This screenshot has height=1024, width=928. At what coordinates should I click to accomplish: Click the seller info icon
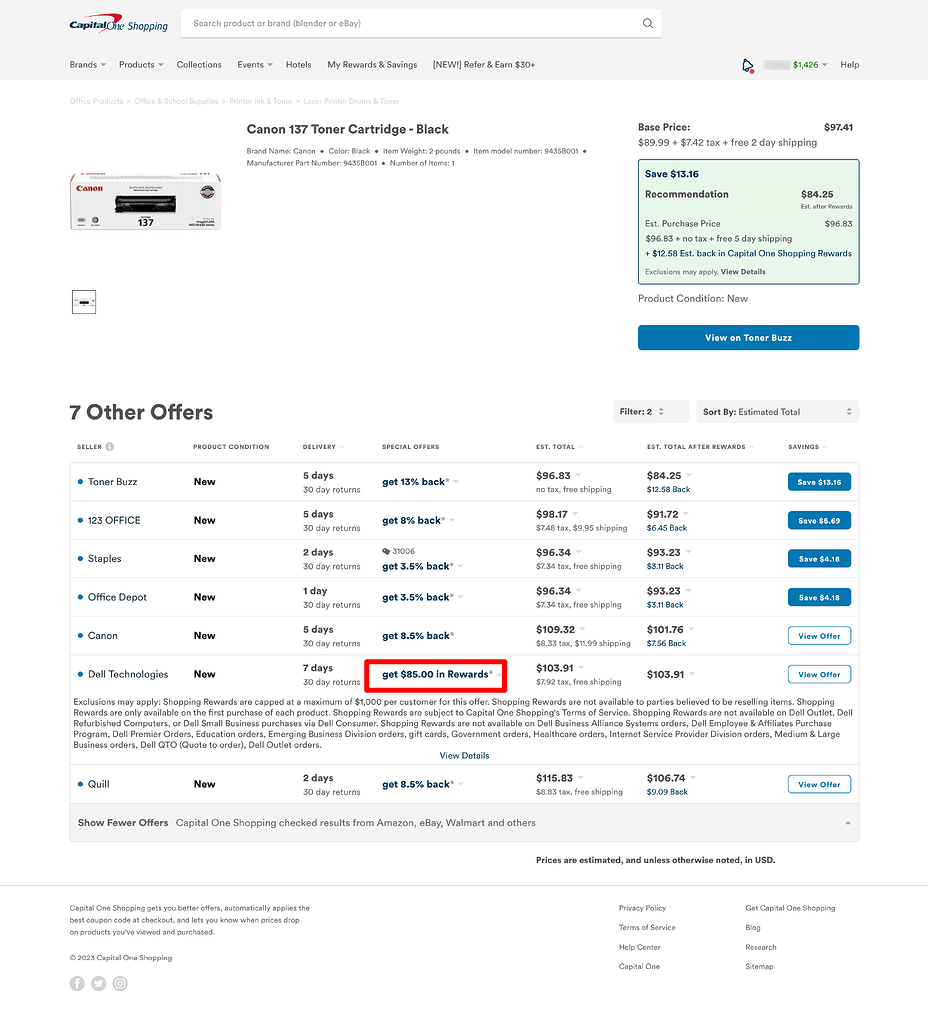110,447
